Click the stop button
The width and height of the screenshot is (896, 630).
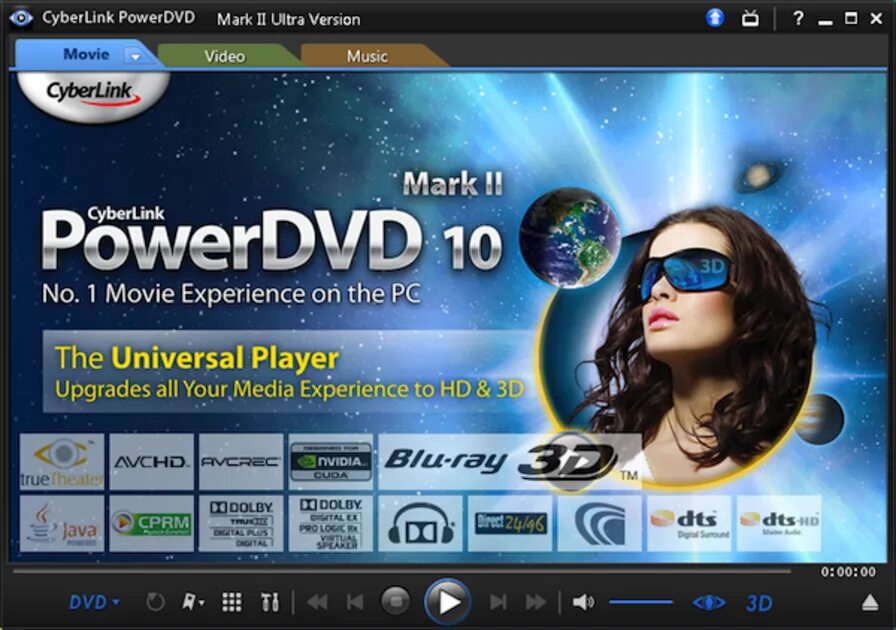(x=395, y=601)
